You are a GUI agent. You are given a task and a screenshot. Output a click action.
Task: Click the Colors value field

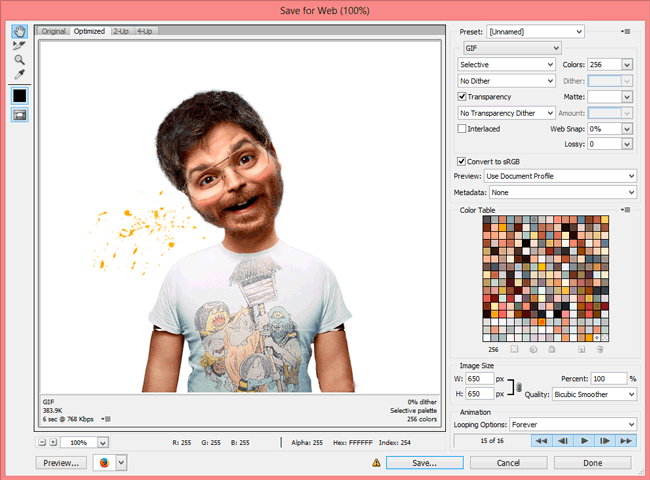(604, 65)
